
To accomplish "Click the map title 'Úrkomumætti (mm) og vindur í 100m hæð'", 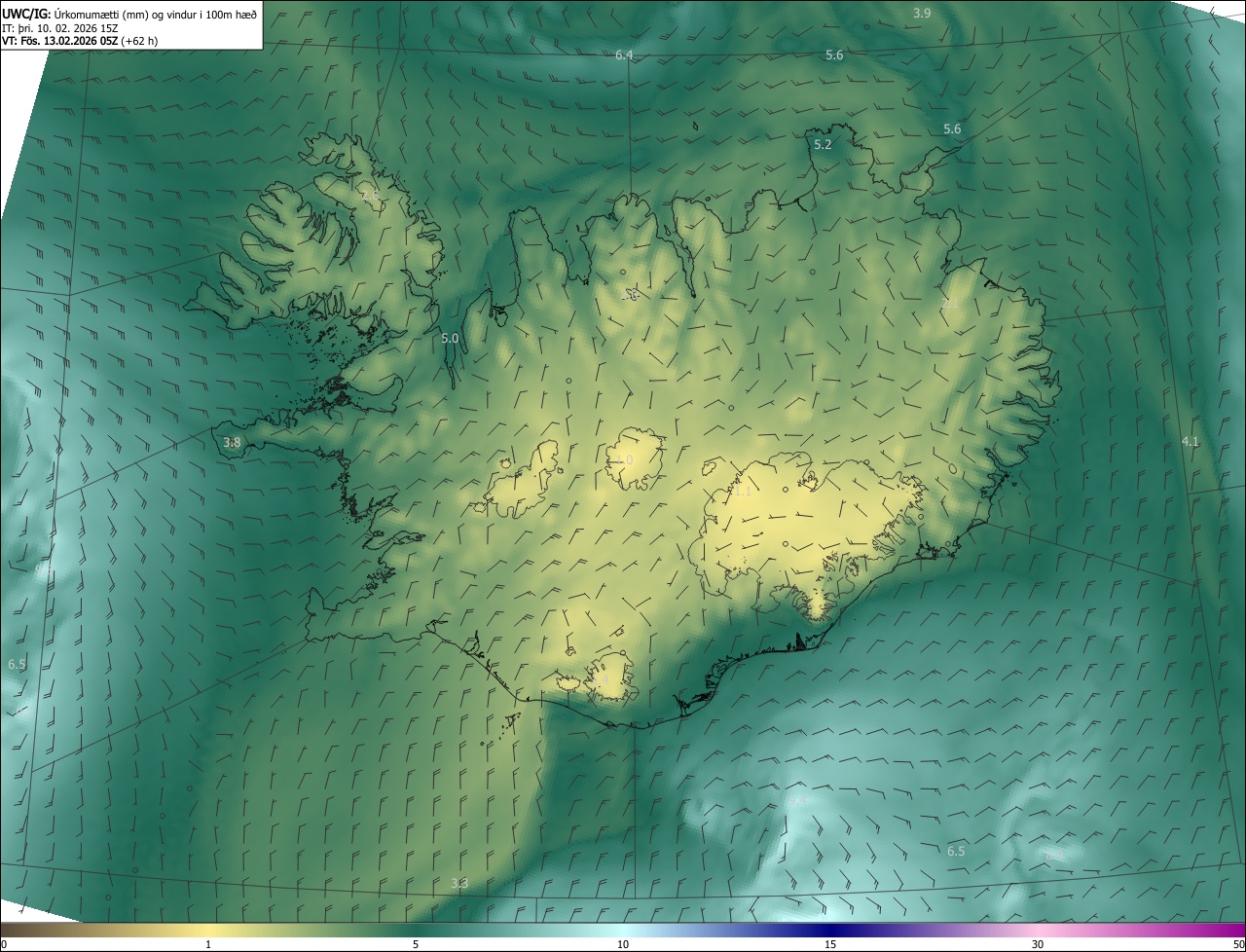I will [155, 14].
